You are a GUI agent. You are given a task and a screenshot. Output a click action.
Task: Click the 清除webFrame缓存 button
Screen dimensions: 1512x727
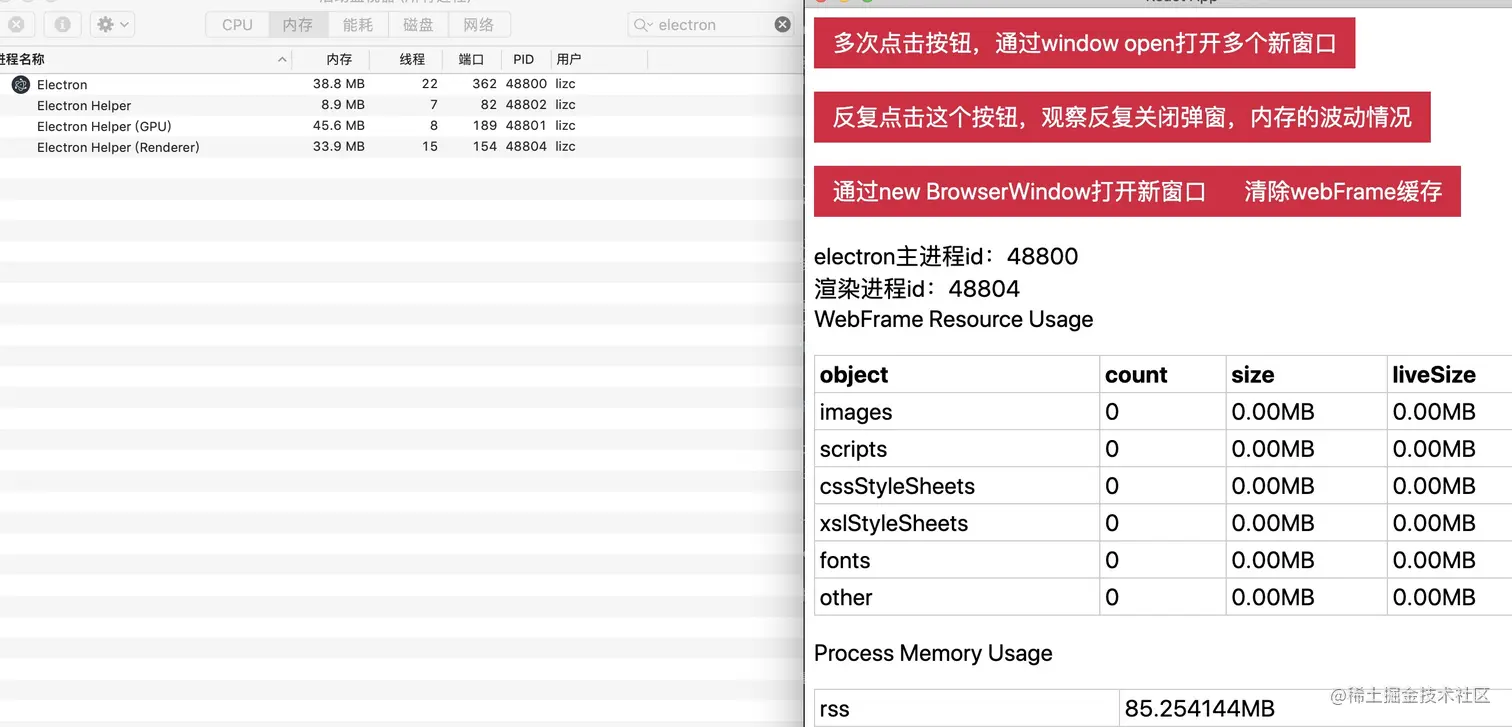[x=1343, y=191]
